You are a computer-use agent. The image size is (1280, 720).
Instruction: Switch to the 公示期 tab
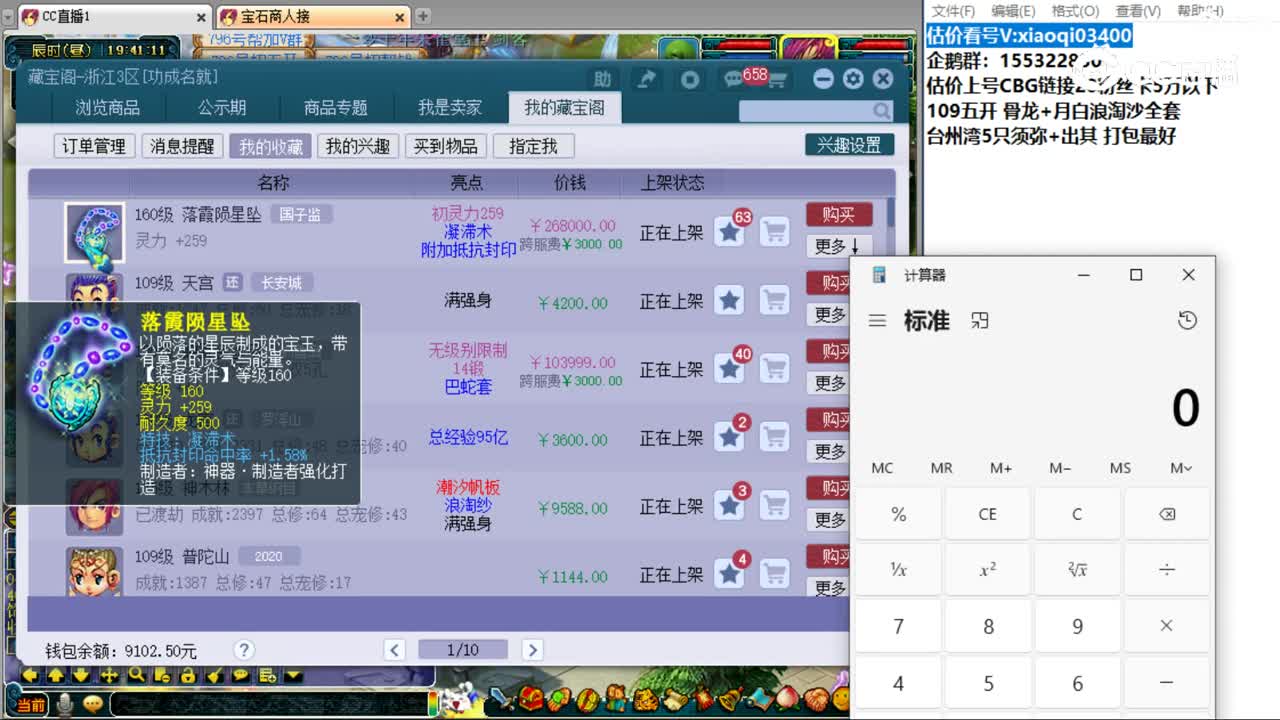click(223, 108)
